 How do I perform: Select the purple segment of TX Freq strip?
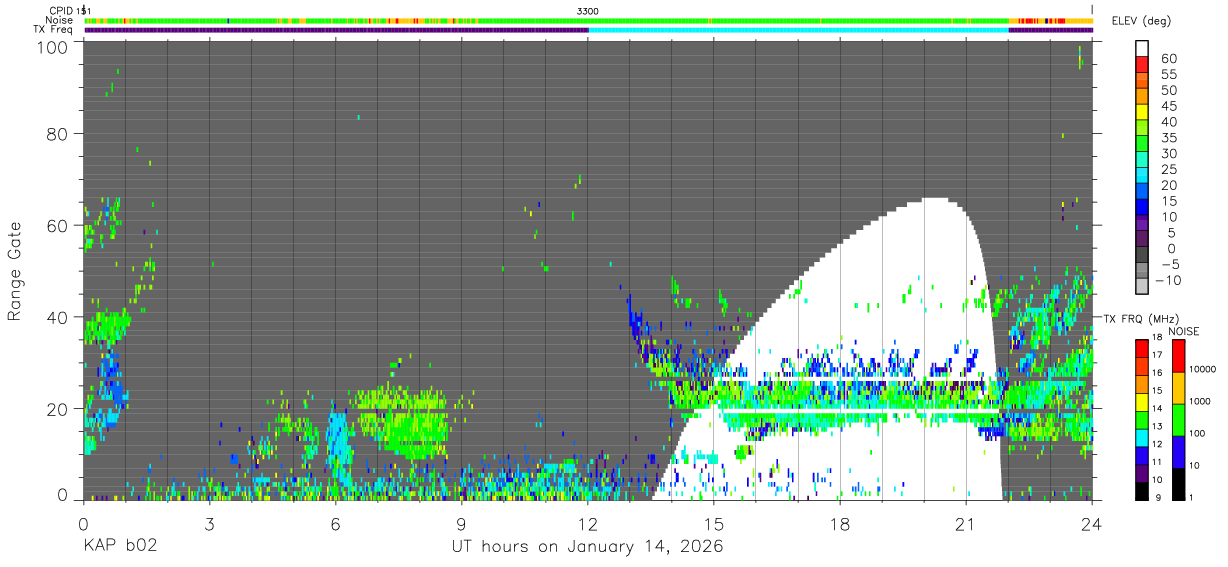point(336,30)
